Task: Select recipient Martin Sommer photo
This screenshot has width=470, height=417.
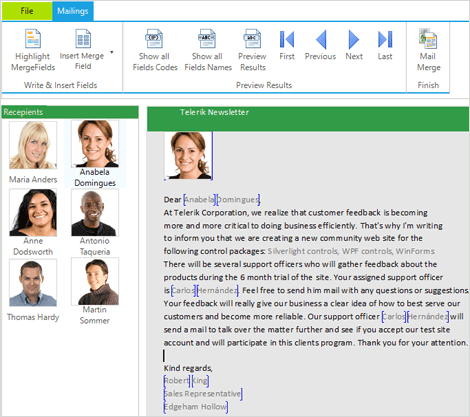Action: (95, 281)
